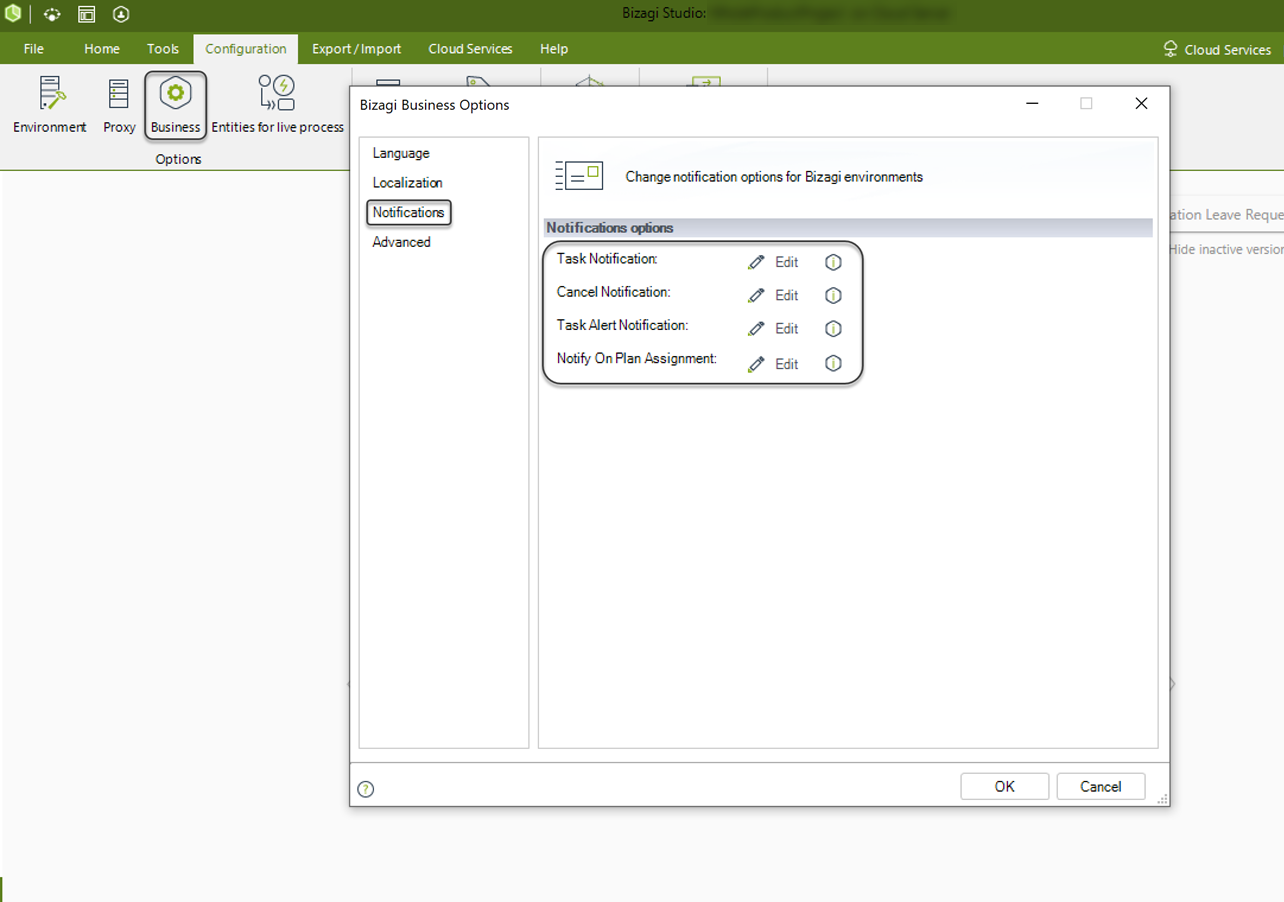Switch to the Tools ribbon tab

point(163,48)
